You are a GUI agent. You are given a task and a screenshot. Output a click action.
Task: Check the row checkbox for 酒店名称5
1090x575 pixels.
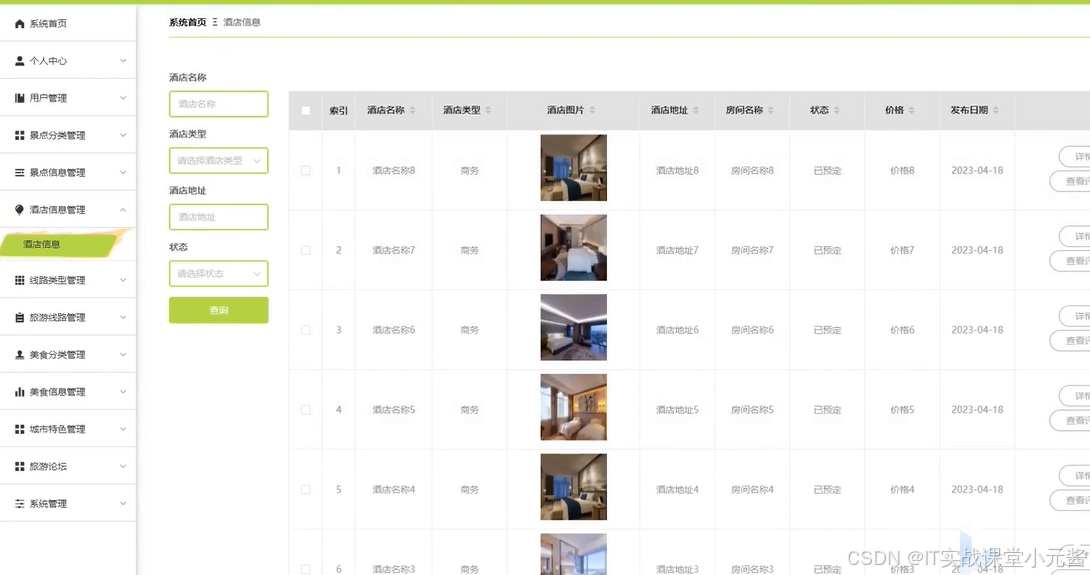pos(305,410)
